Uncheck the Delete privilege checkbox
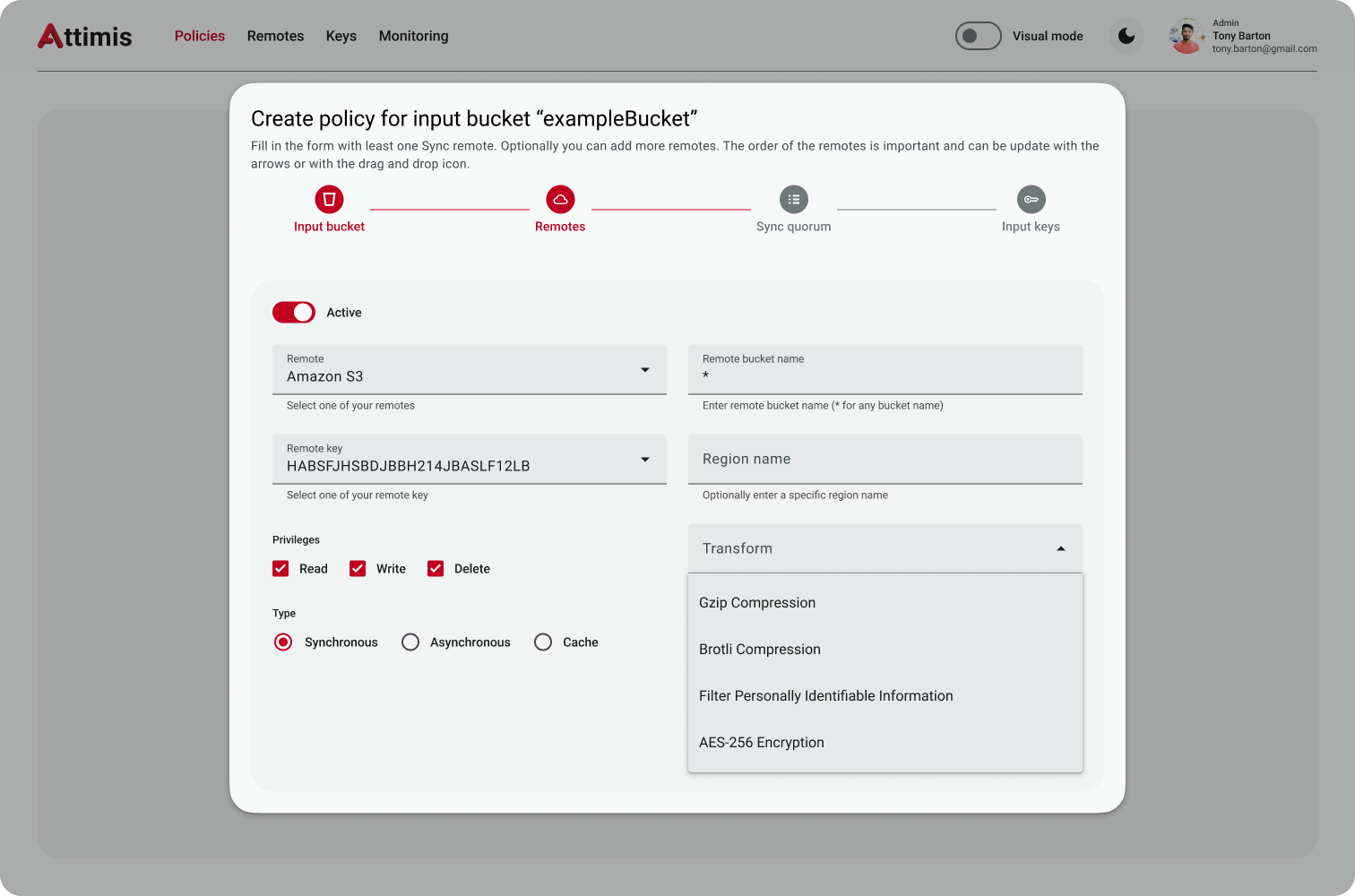1355x896 pixels. pos(436,569)
